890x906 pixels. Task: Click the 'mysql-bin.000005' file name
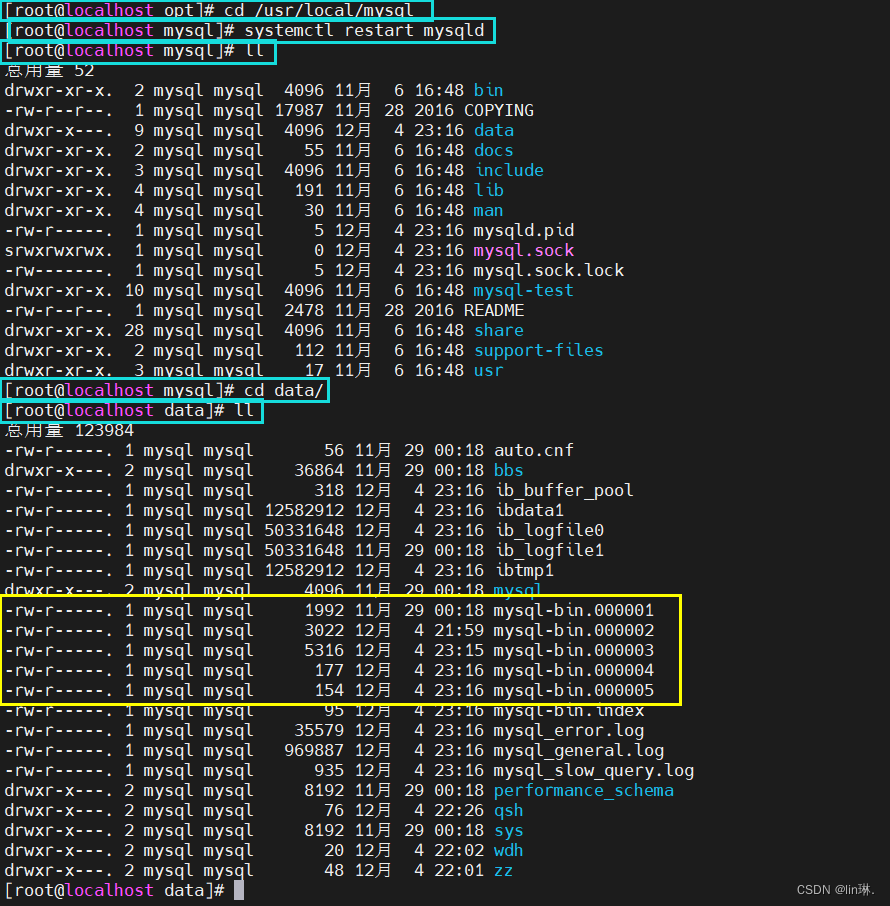click(574, 690)
